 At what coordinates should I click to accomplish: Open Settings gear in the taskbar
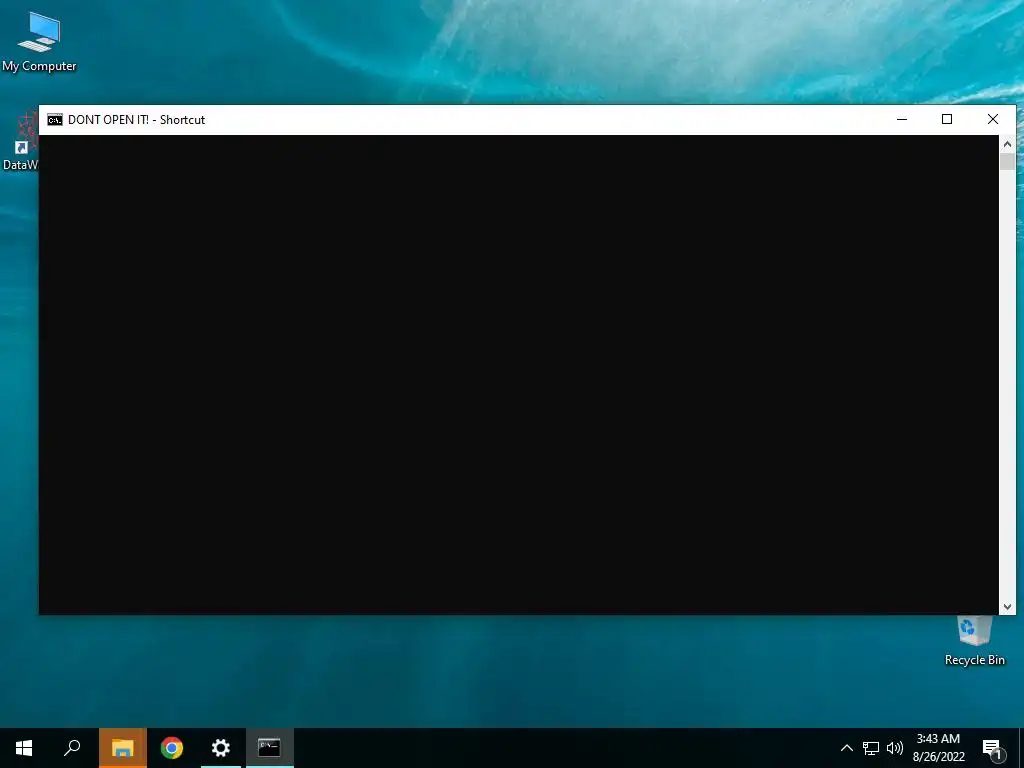[221, 748]
